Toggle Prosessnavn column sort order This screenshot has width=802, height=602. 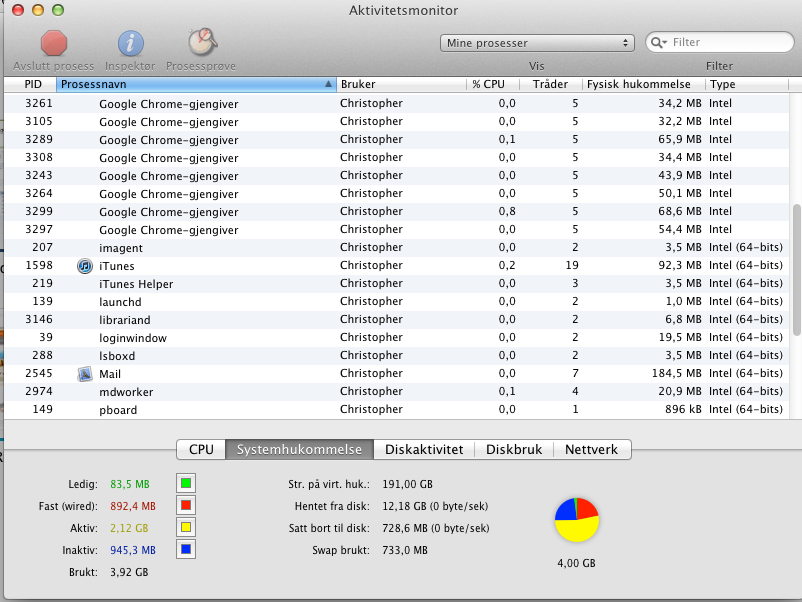coord(196,84)
